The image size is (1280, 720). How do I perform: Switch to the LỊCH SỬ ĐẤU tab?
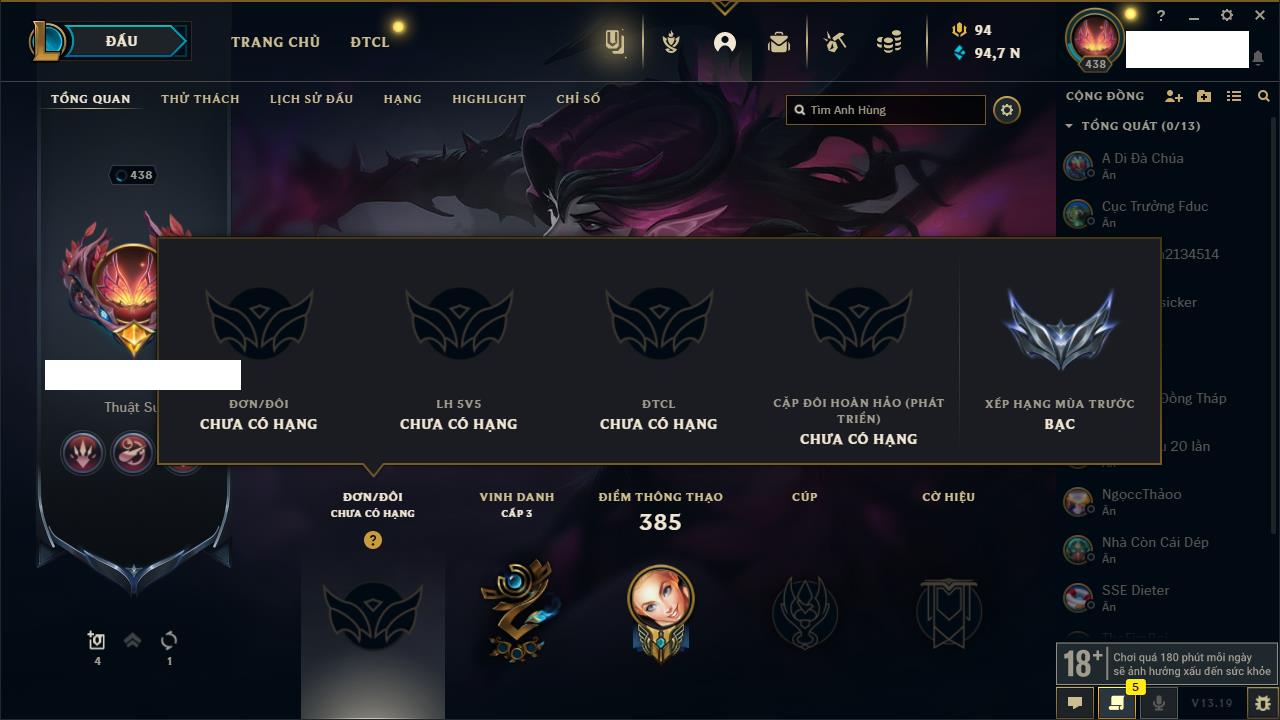click(x=311, y=99)
